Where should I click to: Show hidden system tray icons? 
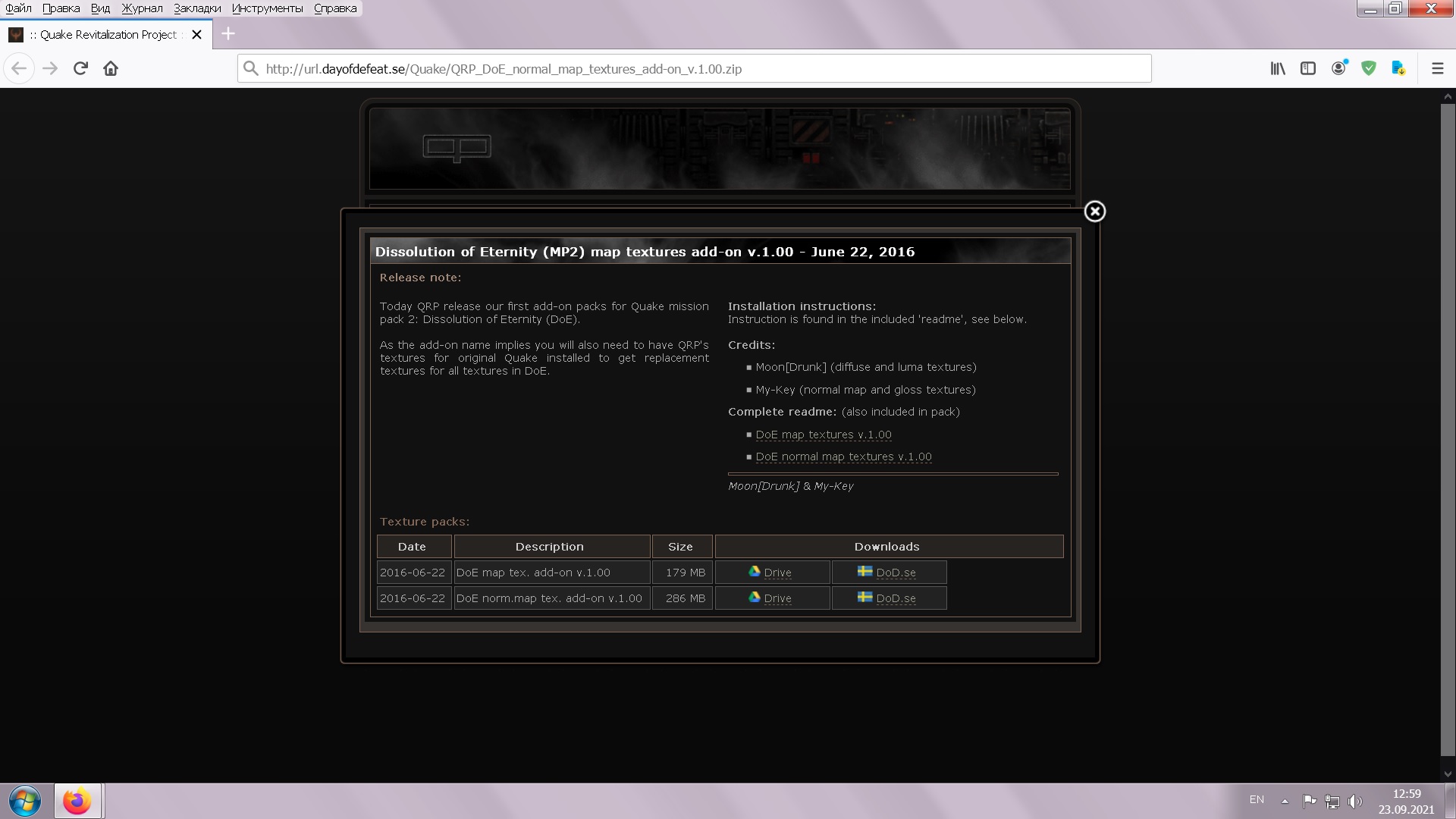coord(1285,801)
